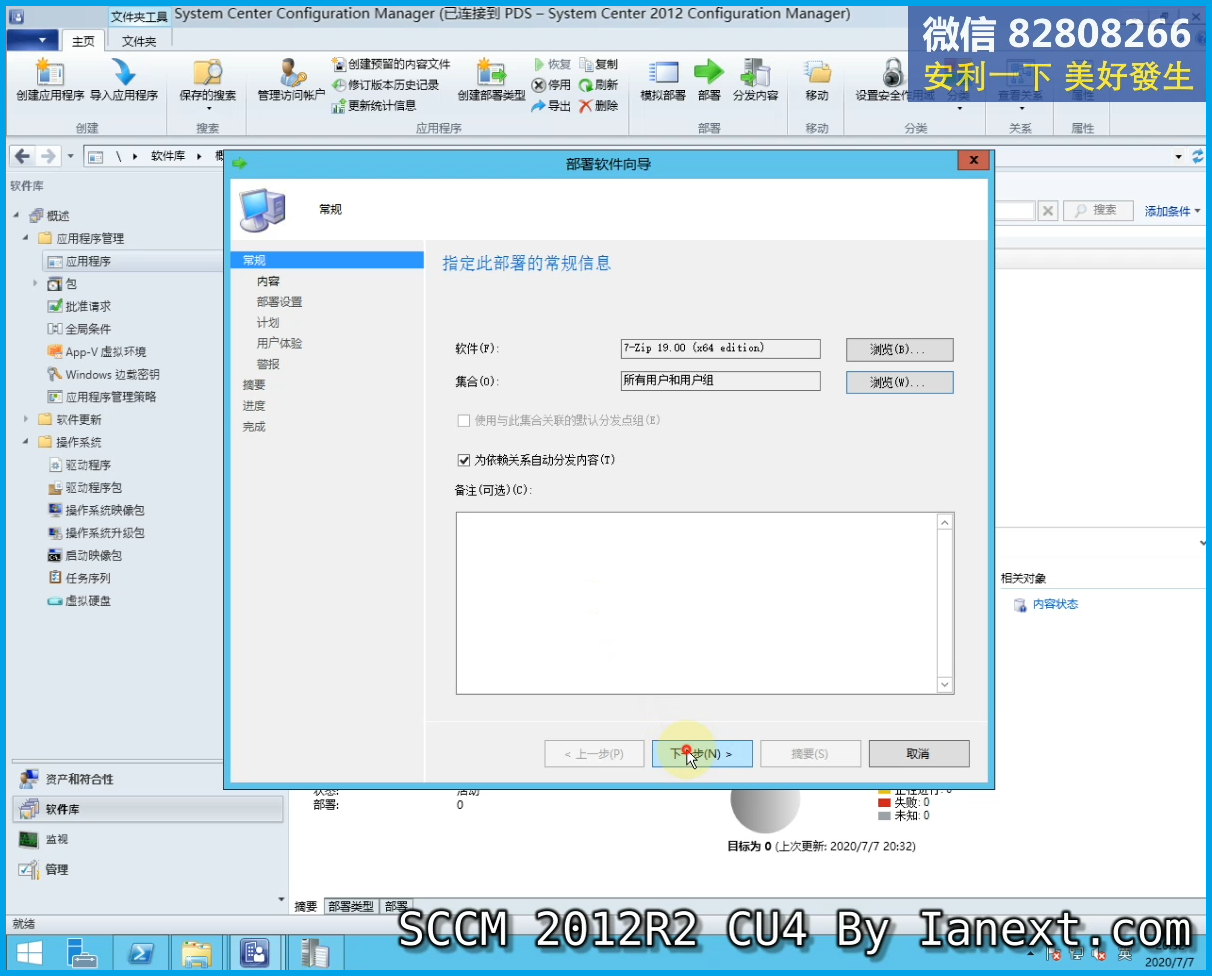Select 任务序列 in the tree
Image resolution: width=1212 pixels, height=976 pixels.
point(80,578)
